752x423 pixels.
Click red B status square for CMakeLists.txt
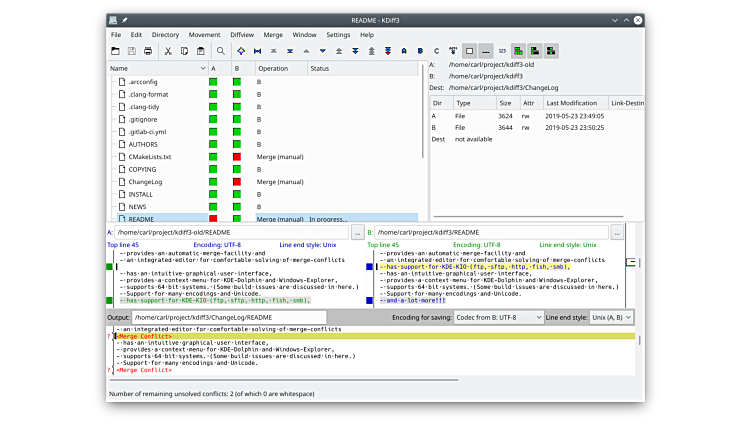tap(237, 157)
